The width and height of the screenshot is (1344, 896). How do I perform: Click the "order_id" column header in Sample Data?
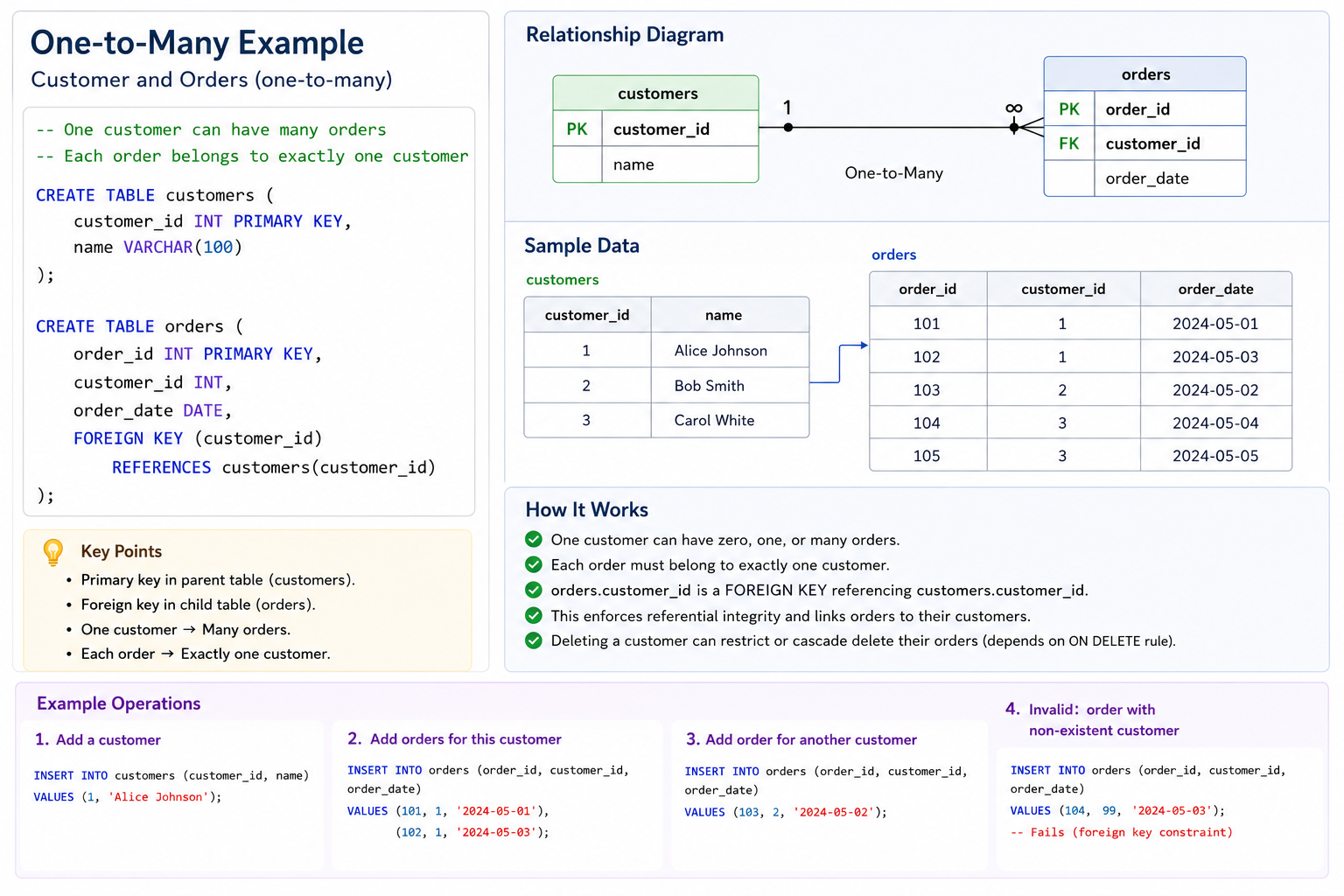pyautogui.click(x=927, y=290)
